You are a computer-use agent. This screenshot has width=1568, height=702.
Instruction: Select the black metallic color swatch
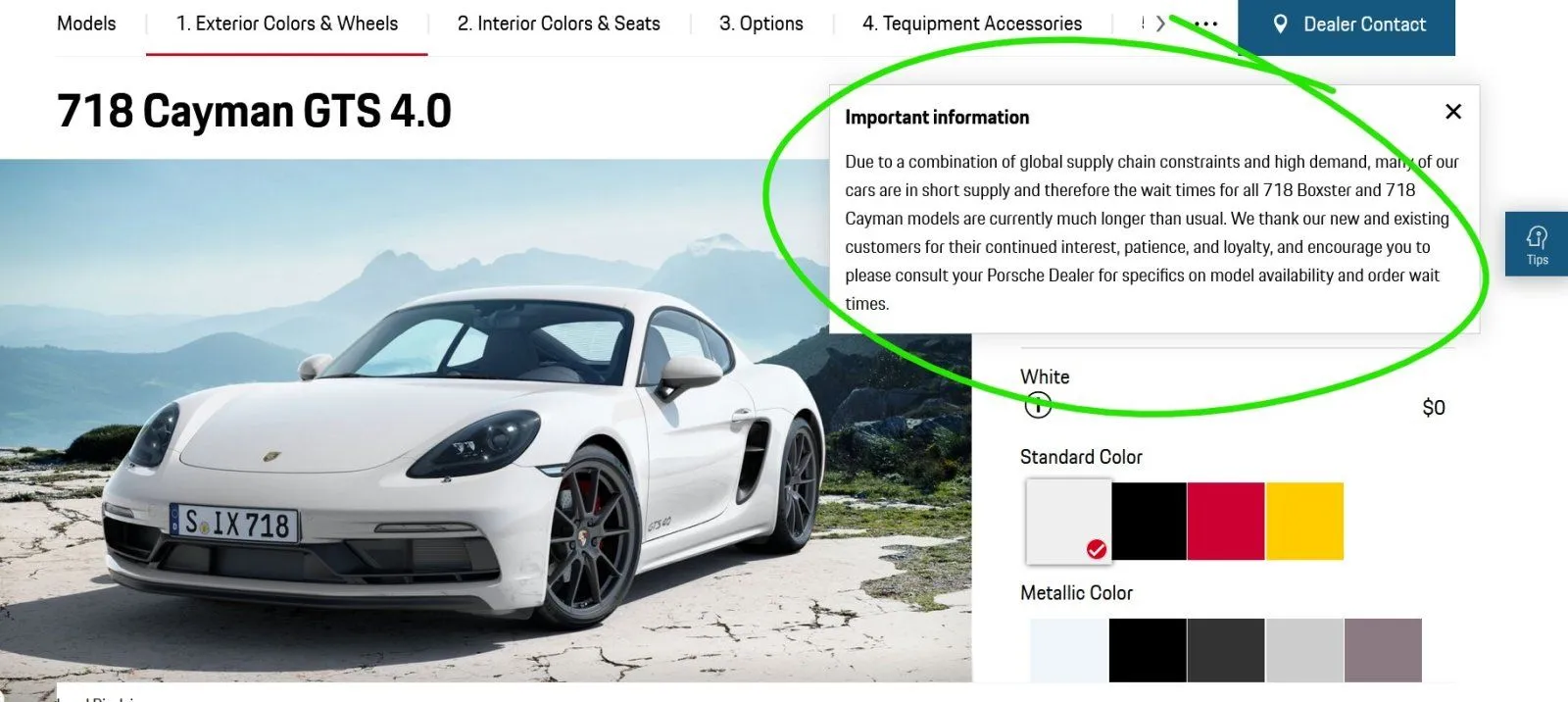pos(1148,650)
